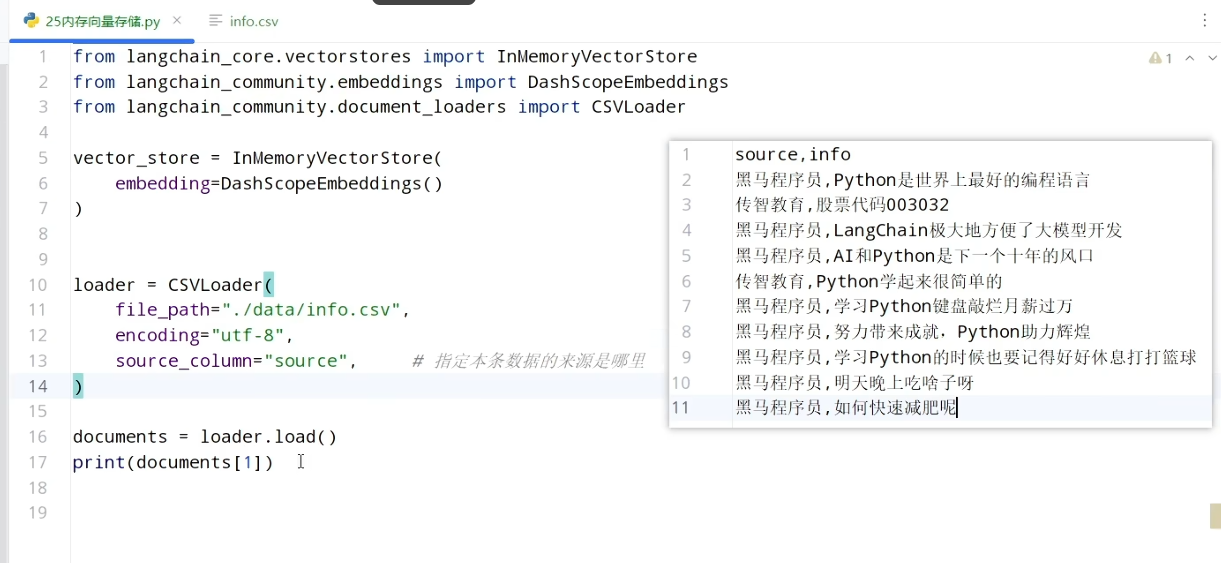1221x563 pixels.
Task: Jump to previous highlighted problem arrow
Action: click(1190, 58)
